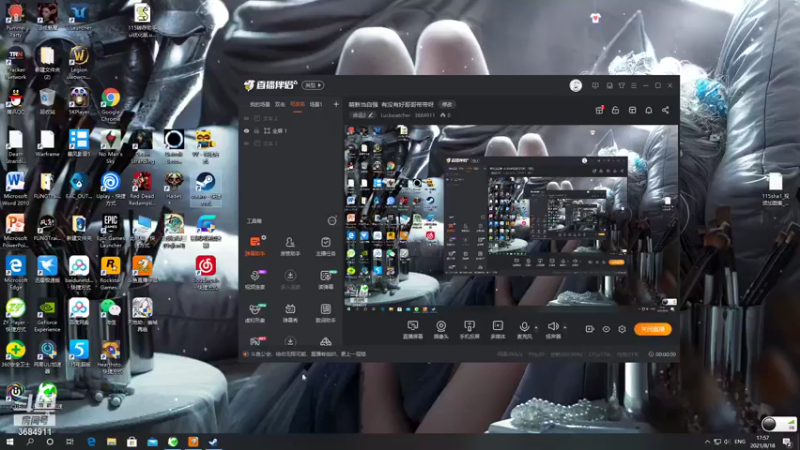Open the room manager assistant tool
Screen dimensions: 800x450
290,245
